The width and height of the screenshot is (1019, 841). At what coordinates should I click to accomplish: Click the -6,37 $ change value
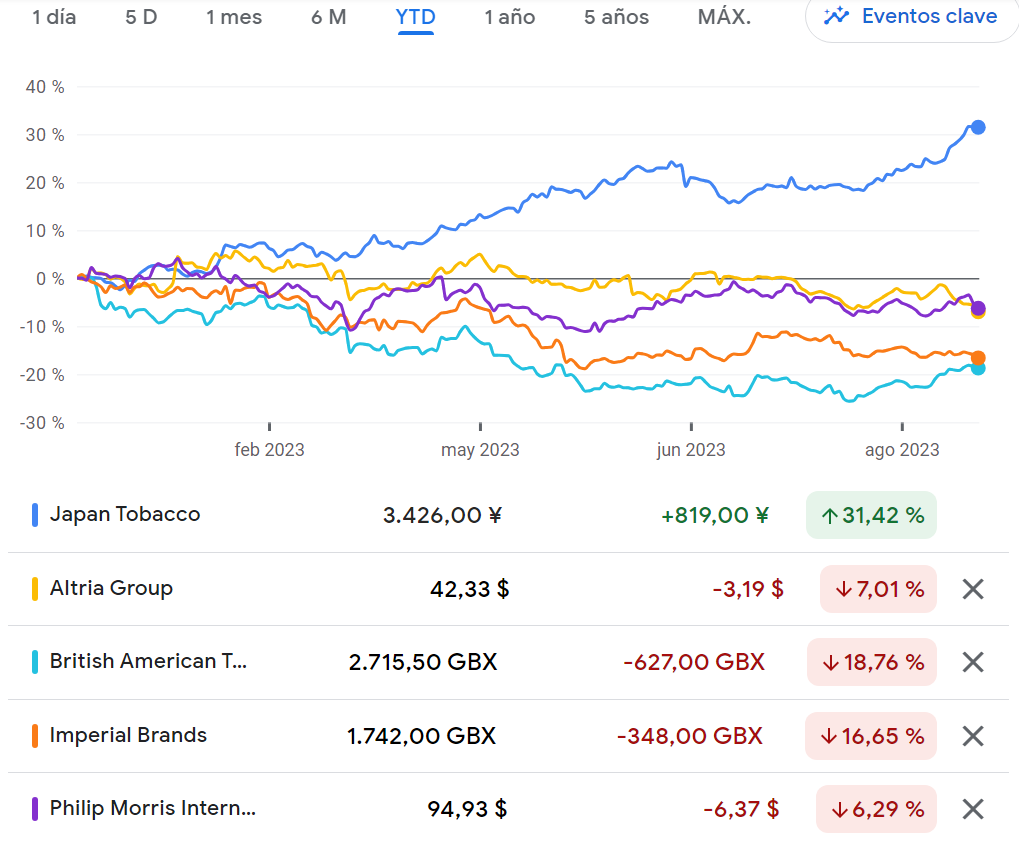click(x=742, y=809)
